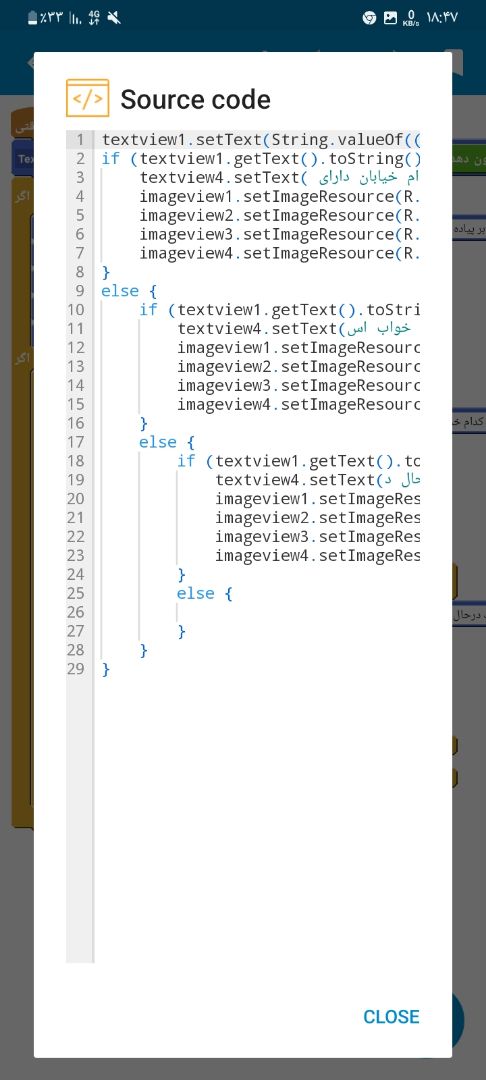This screenshot has height=1080, width=486.
Task: Select line 20 imageview1.setImageRes code
Action: [x=317, y=499]
